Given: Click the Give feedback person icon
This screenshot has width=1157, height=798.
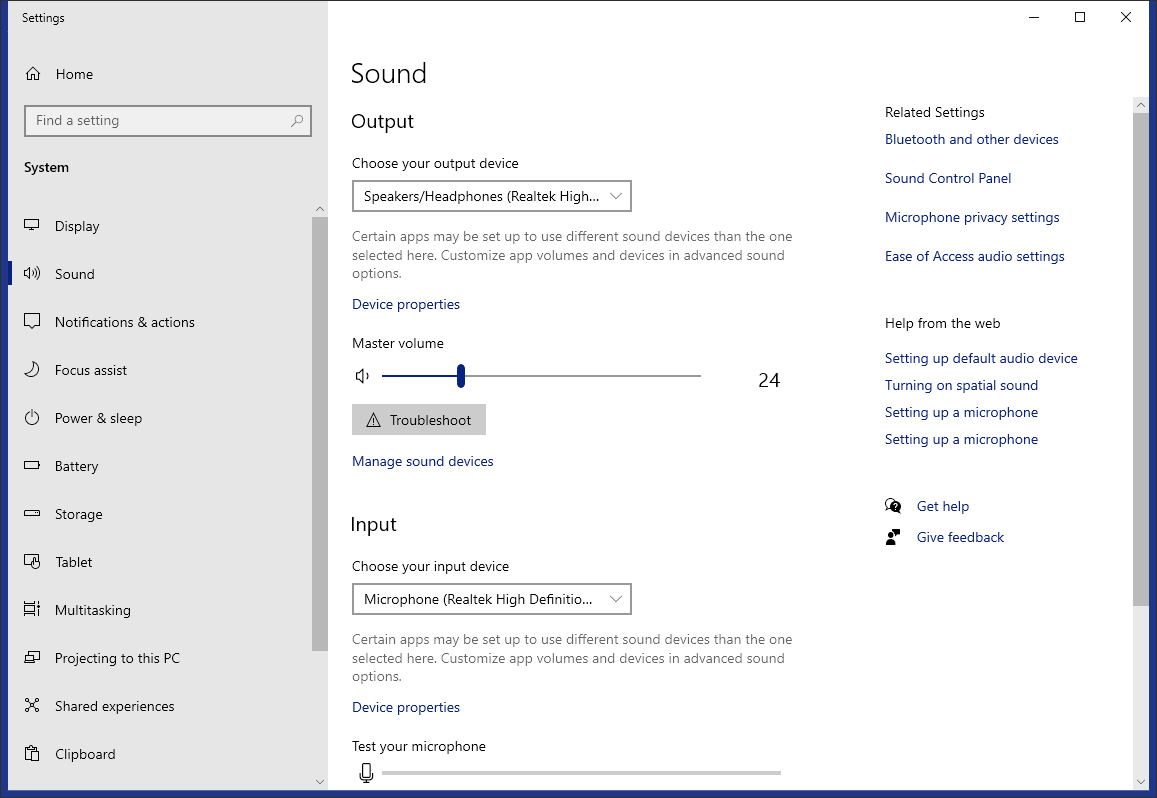Looking at the screenshot, I should (x=893, y=537).
